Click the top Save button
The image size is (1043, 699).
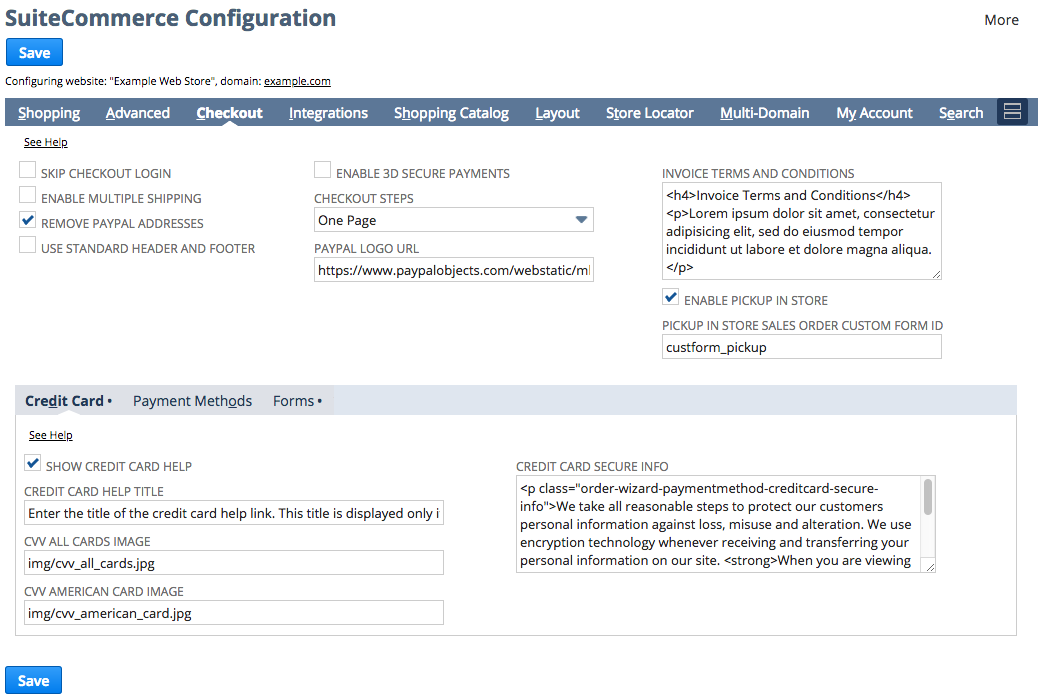click(35, 53)
